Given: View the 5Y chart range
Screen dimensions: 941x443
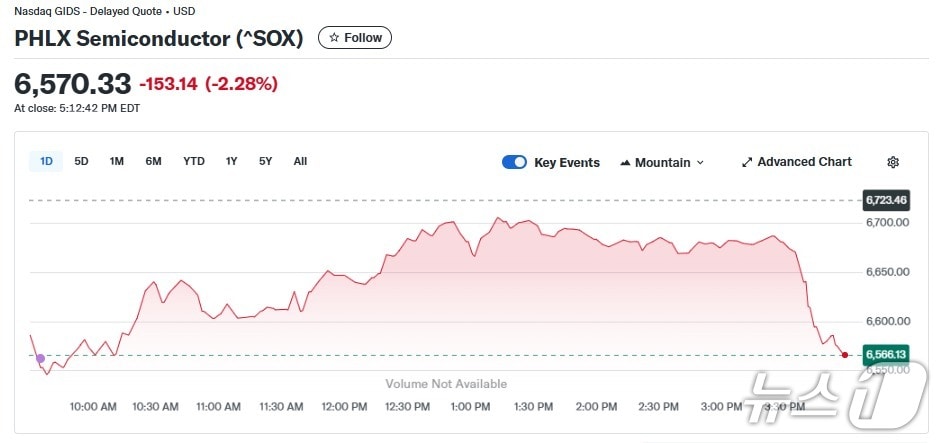Looking at the screenshot, I should (265, 161).
